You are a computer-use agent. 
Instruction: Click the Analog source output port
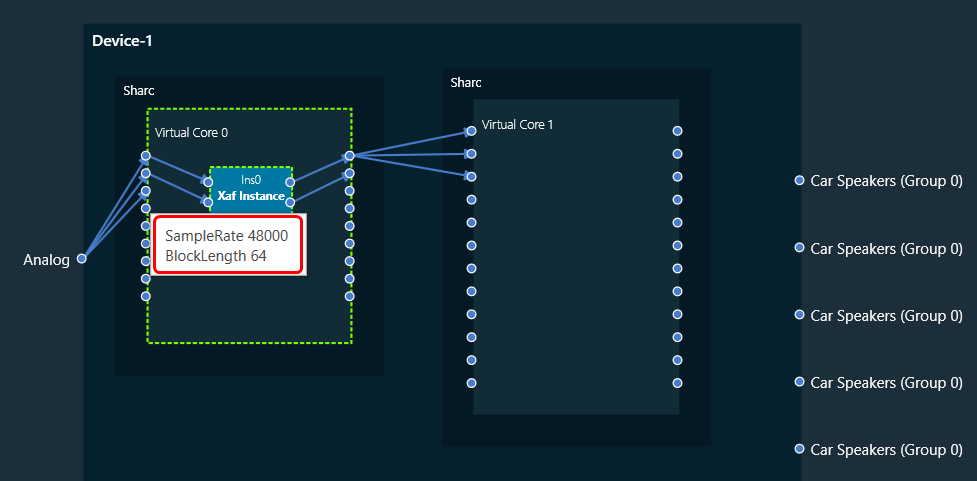tap(82, 259)
